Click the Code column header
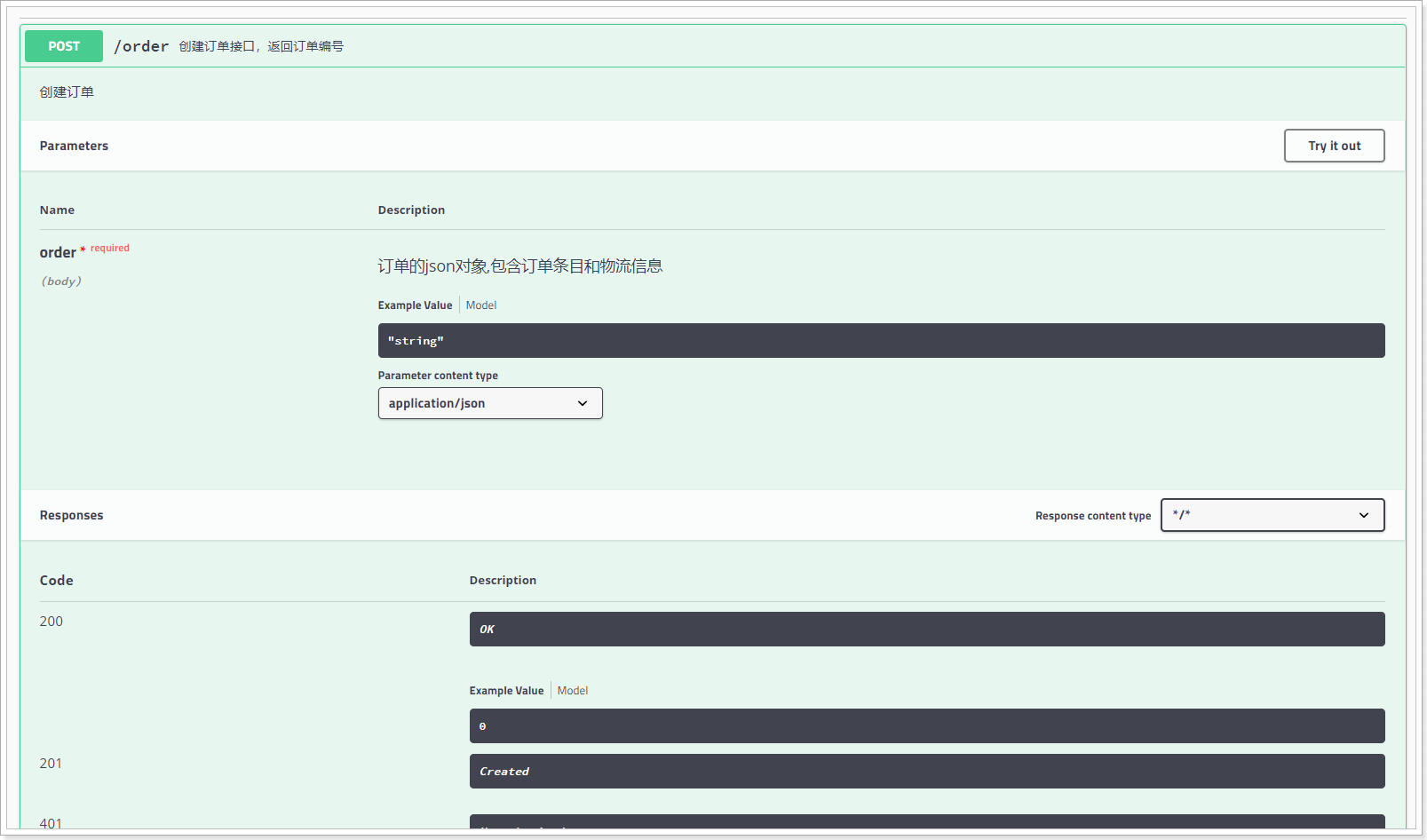Viewport: 1427px width, 840px height. [57, 581]
